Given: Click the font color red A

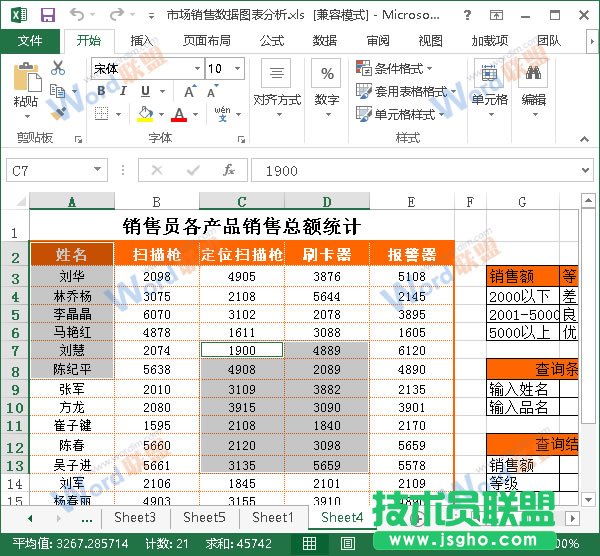Looking at the screenshot, I should click(x=179, y=114).
